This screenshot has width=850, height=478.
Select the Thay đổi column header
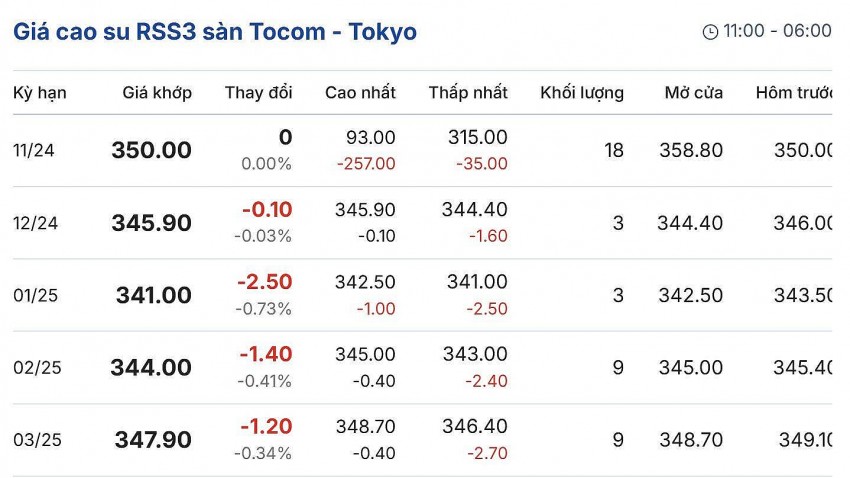(x=258, y=93)
